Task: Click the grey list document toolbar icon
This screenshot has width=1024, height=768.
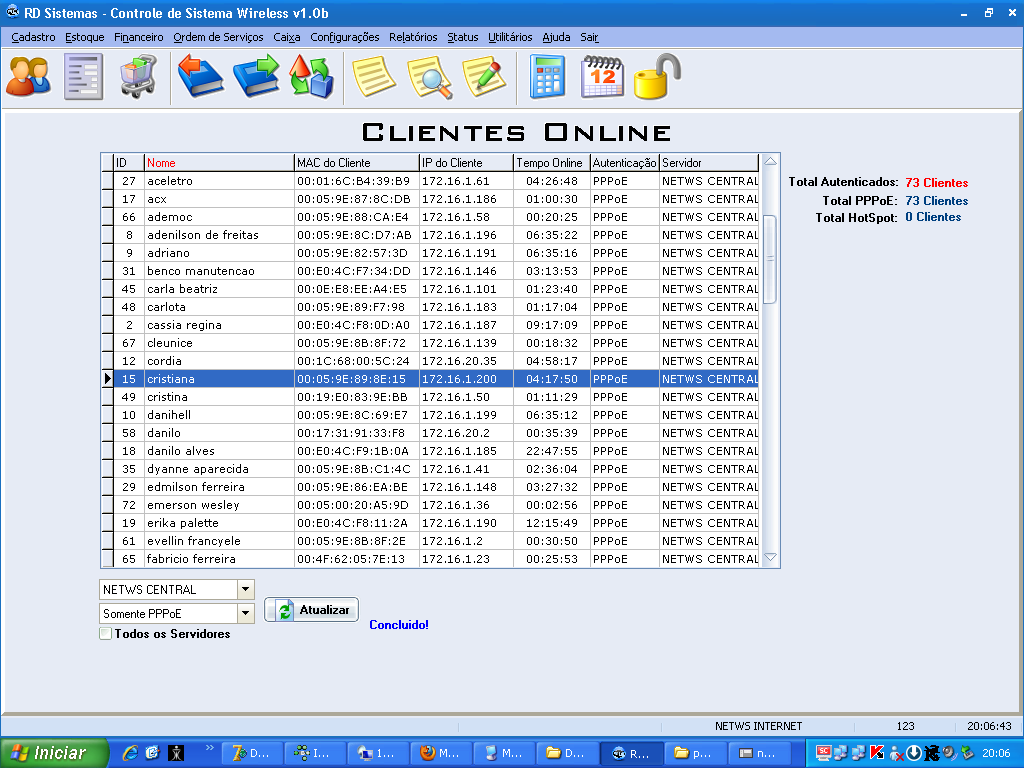Action: (x=84, y=77)
